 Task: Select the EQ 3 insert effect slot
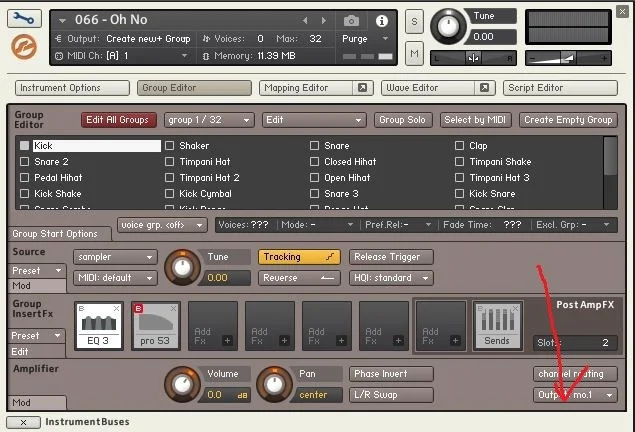[99, 326]
